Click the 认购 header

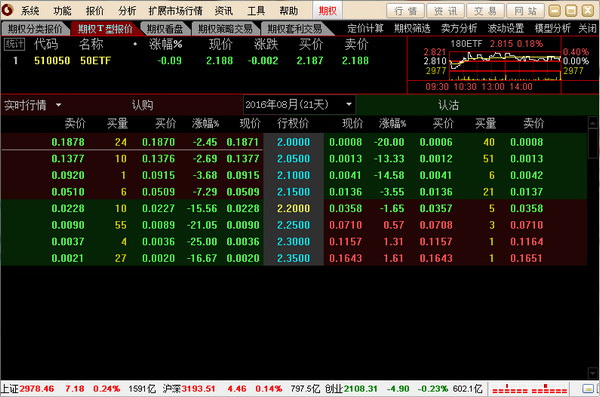tap(142, 105)
